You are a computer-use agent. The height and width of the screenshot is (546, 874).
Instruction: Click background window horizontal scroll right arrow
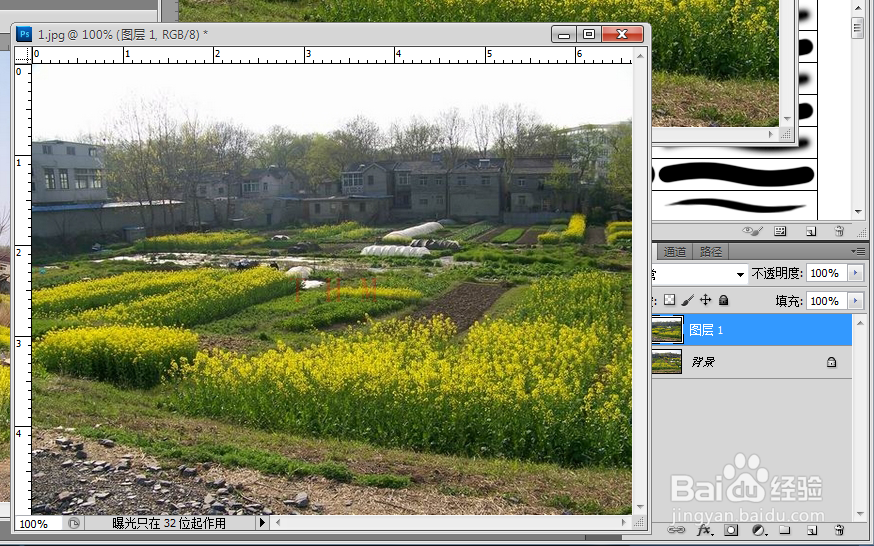click(x=771, y=134)
